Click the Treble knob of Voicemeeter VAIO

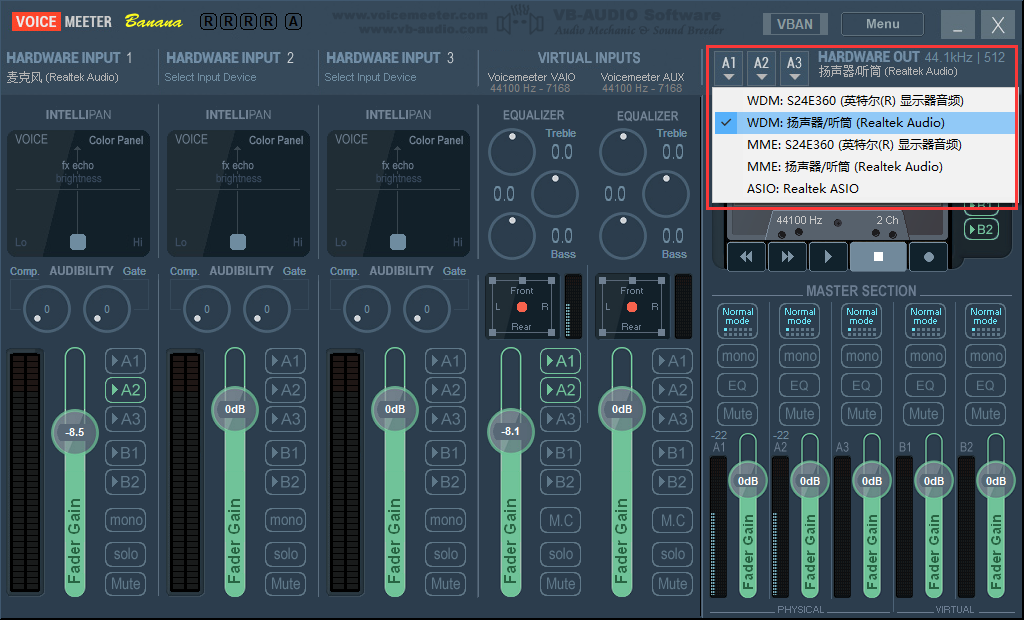[x=512, y=152]
